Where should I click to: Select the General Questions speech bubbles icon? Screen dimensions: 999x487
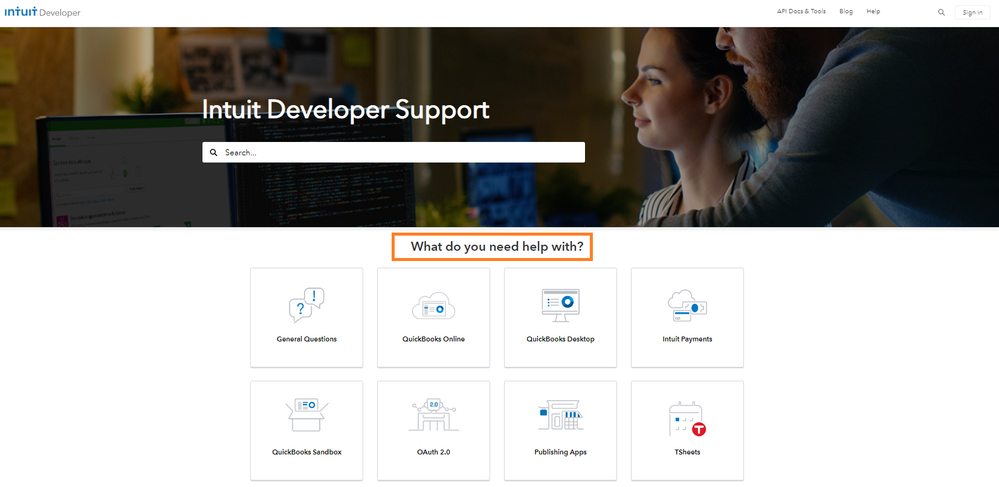(x=306, y=305)
